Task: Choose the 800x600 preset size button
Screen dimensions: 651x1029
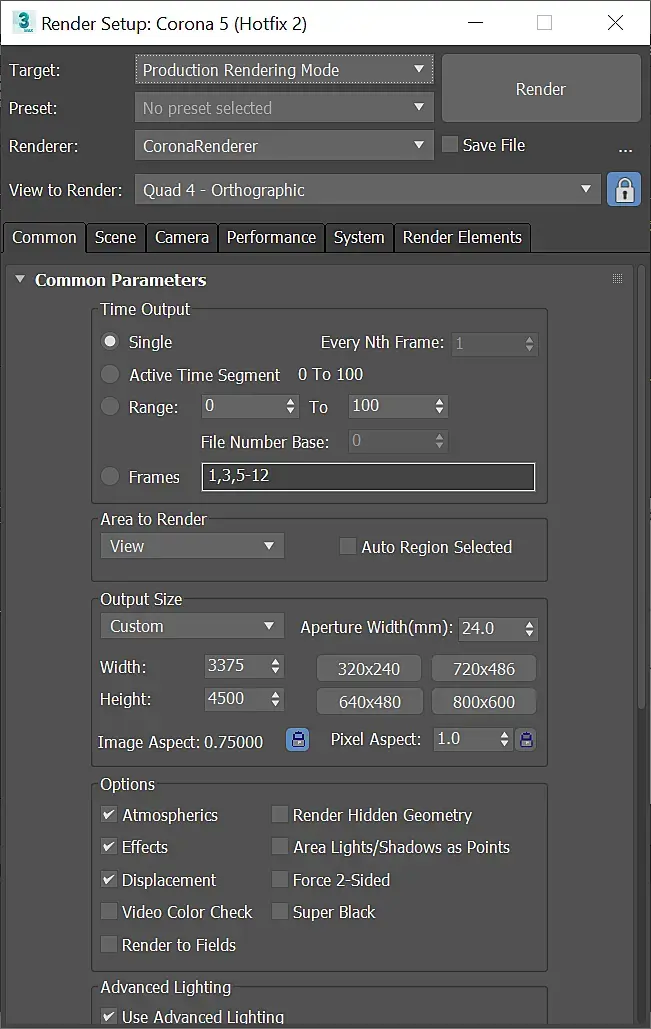Action: [484, 702]
